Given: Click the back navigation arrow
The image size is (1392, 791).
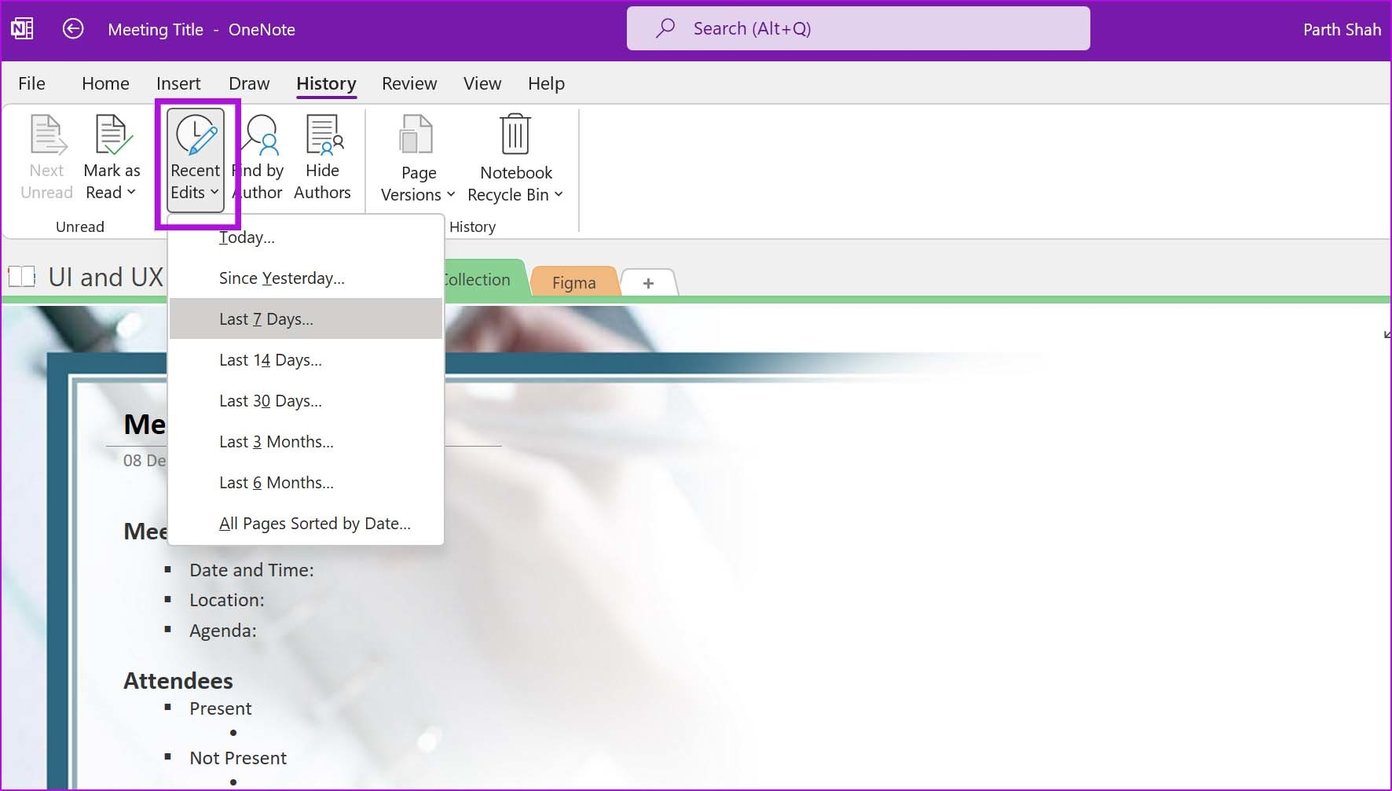Looking at the screenshot, I should (72, 28).
